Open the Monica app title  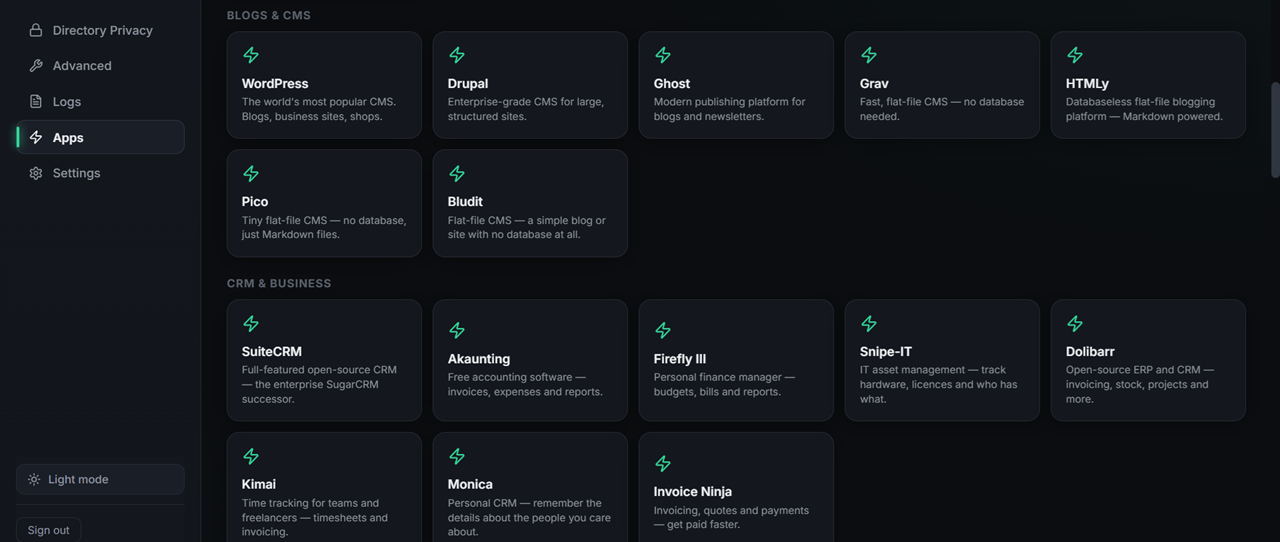click(x=470, y=484)
